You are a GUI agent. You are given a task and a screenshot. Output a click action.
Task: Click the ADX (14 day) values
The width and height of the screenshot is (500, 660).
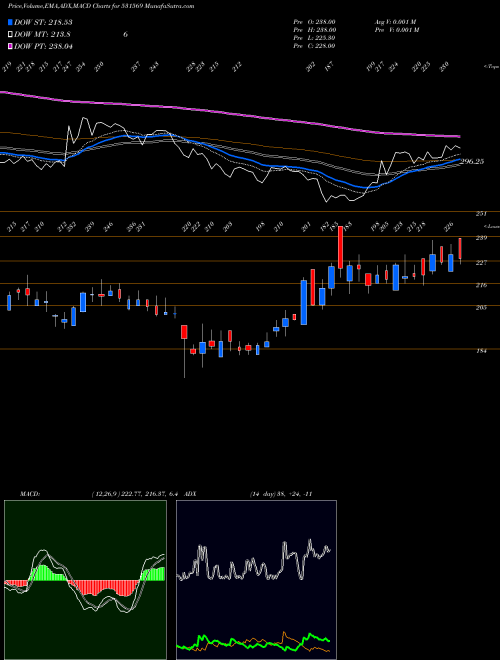click(281, 494)
